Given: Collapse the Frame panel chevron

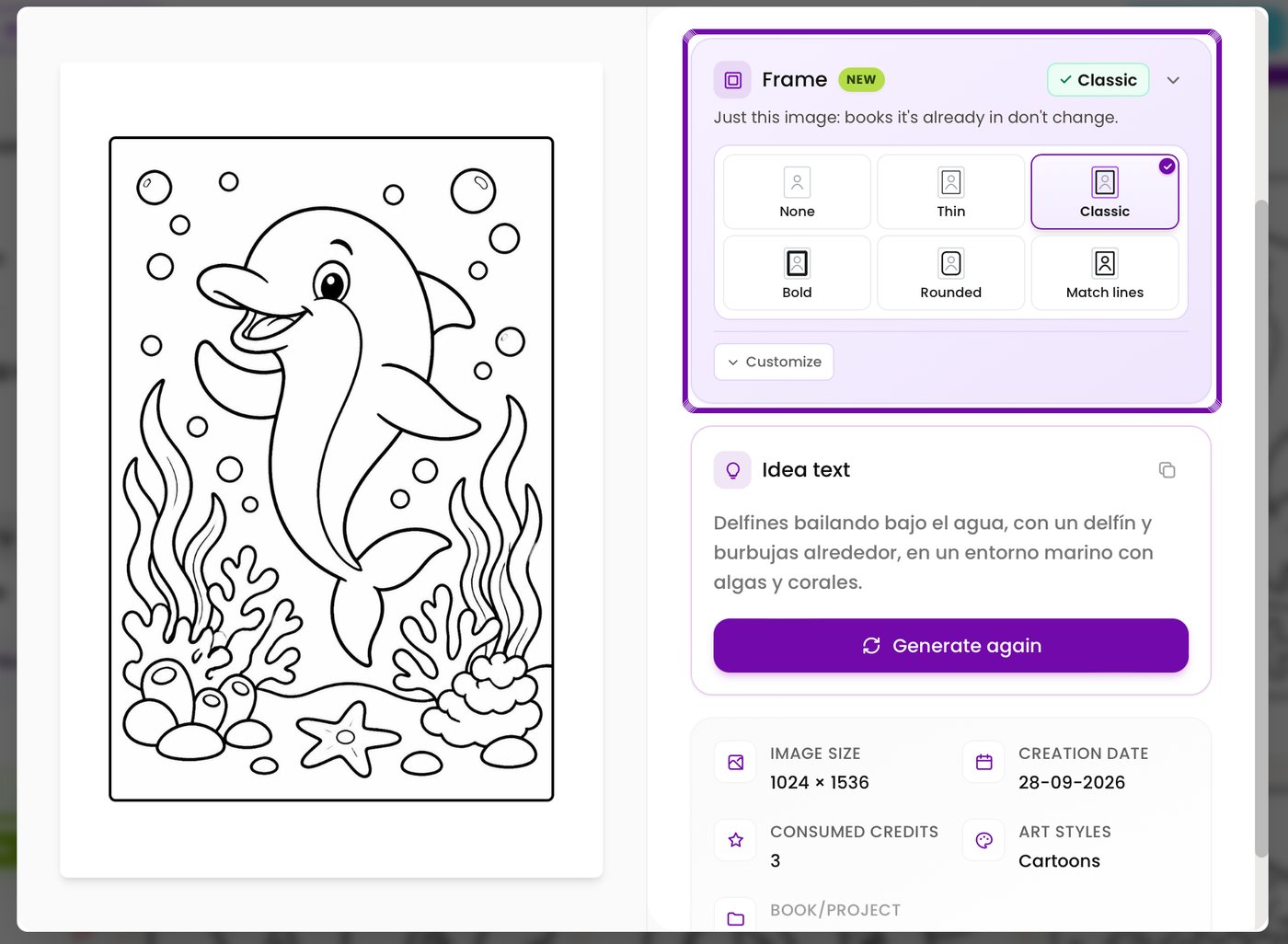Looking at the screenshot, I should [1173, 80].
